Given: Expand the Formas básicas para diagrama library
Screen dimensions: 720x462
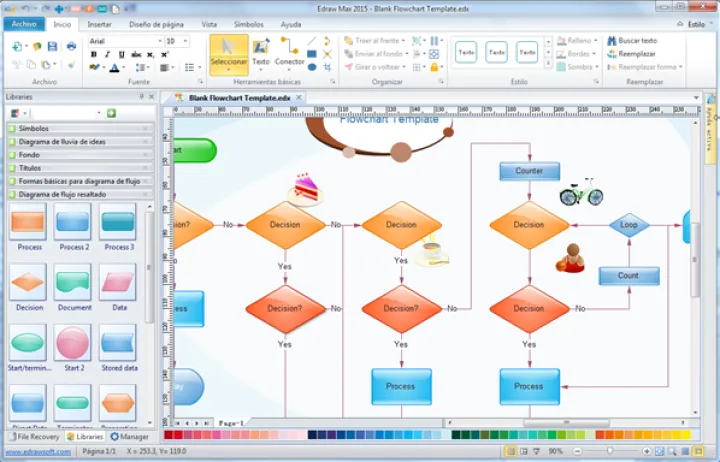Looking at the screenshot, I should click(78, 181).
